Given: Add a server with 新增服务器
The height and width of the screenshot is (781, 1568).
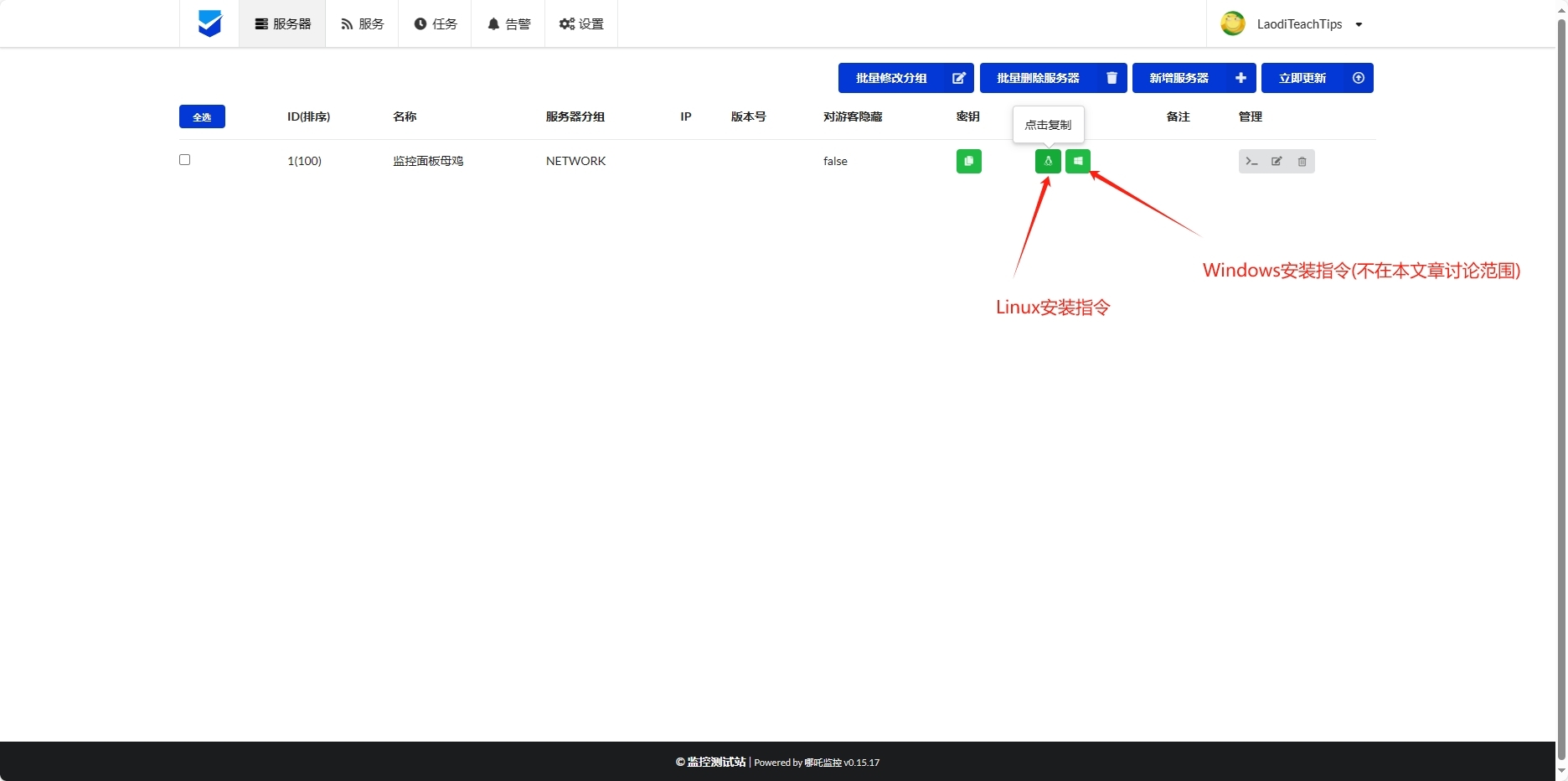Looking at the screenshot, I should click(x=1194, y=78).
